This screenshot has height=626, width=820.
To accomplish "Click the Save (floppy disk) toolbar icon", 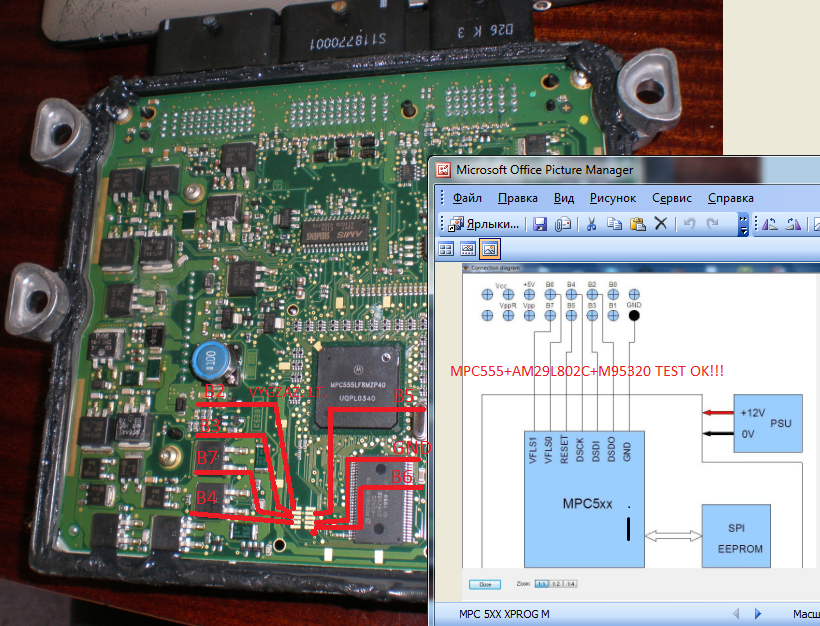I will tap(539, 224).
